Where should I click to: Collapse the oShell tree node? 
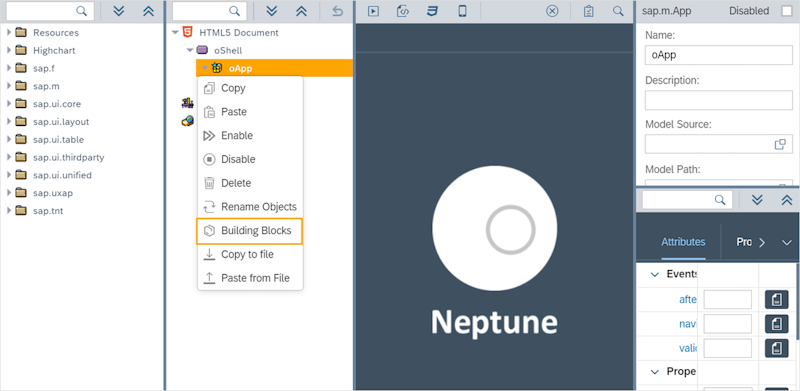[190, 51]
